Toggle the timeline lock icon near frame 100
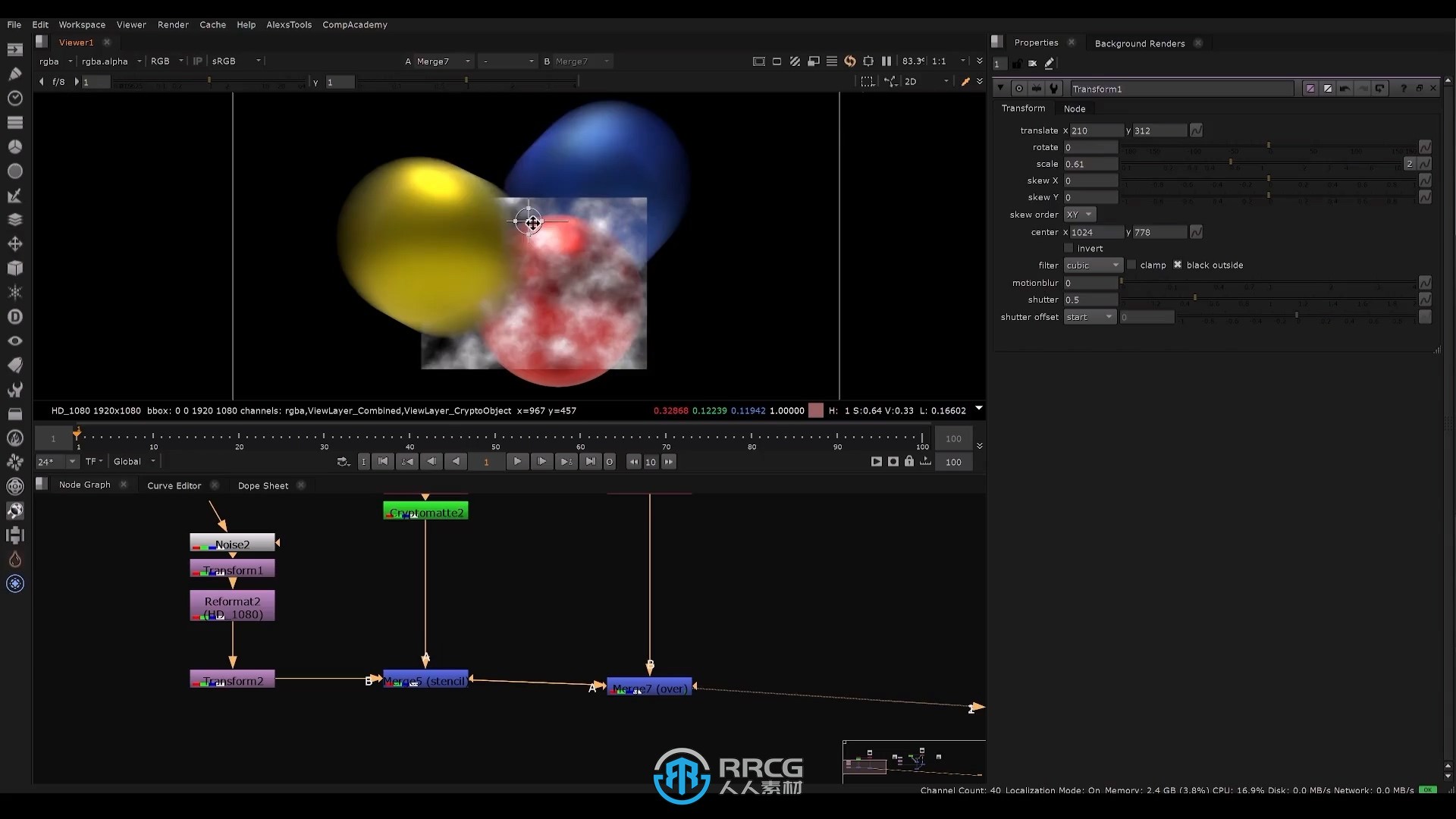The height and width of the screenshot is (819, 1456). pyautogui.click(x=909, y=461)
